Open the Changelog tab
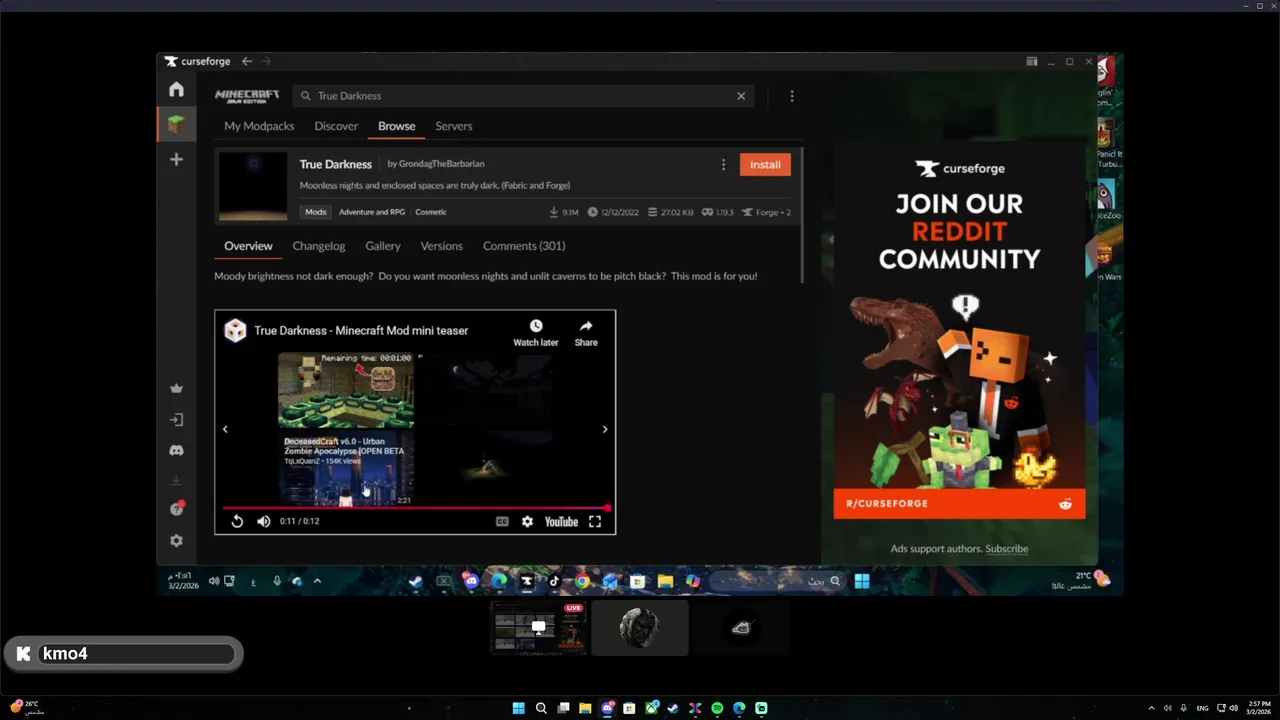1280x720 pixels. click(319, 246)
